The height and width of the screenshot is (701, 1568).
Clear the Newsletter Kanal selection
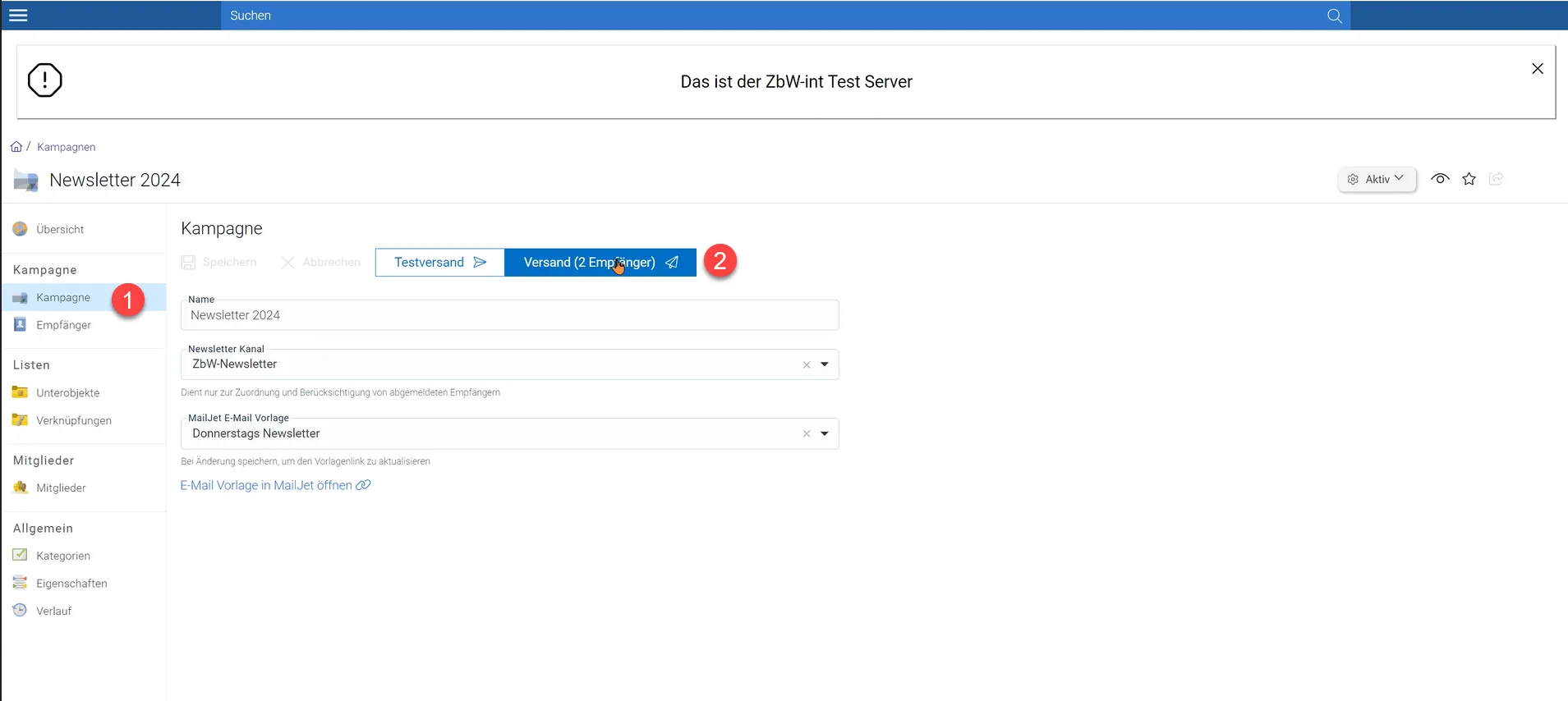[x=807, y=364]
